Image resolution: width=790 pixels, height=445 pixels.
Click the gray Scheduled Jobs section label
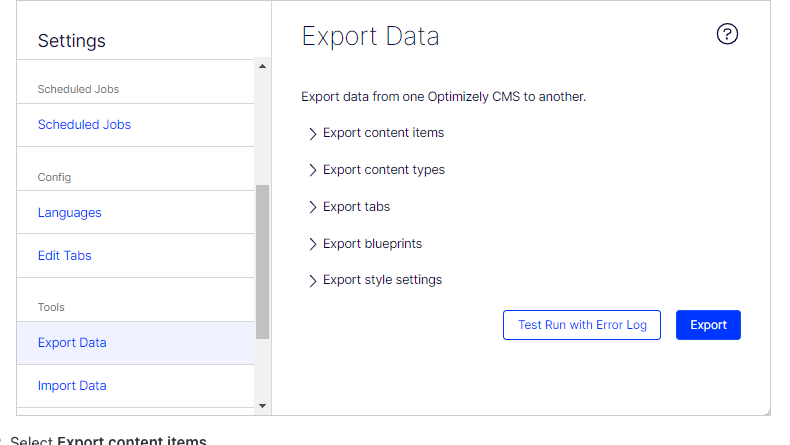[x=78, y=89]
